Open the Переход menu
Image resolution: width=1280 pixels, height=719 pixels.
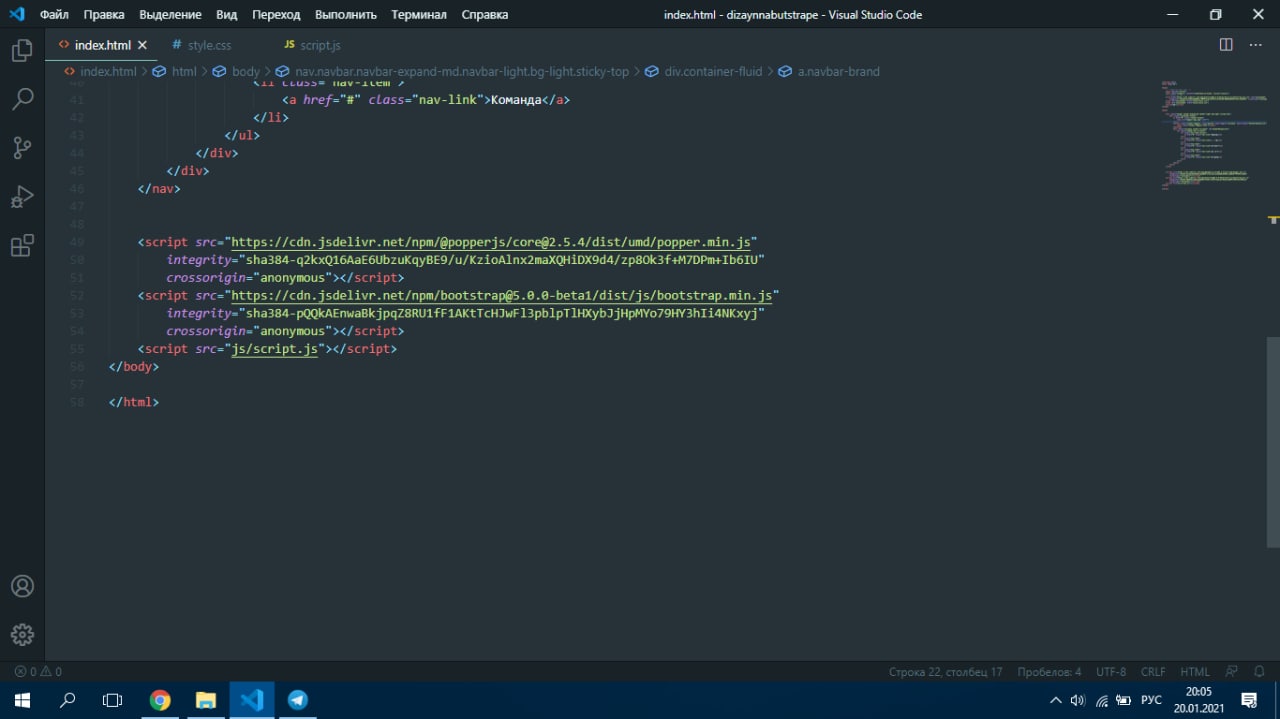(x=276, y=15)
